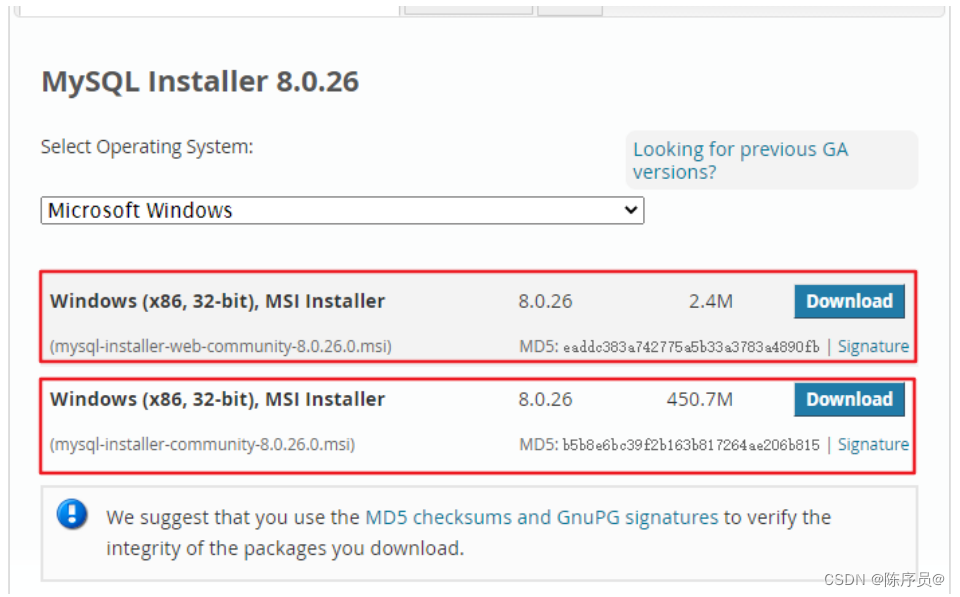Click the Signature link for web installer
This screenshot has height=597, width=960.
[872, 345]
